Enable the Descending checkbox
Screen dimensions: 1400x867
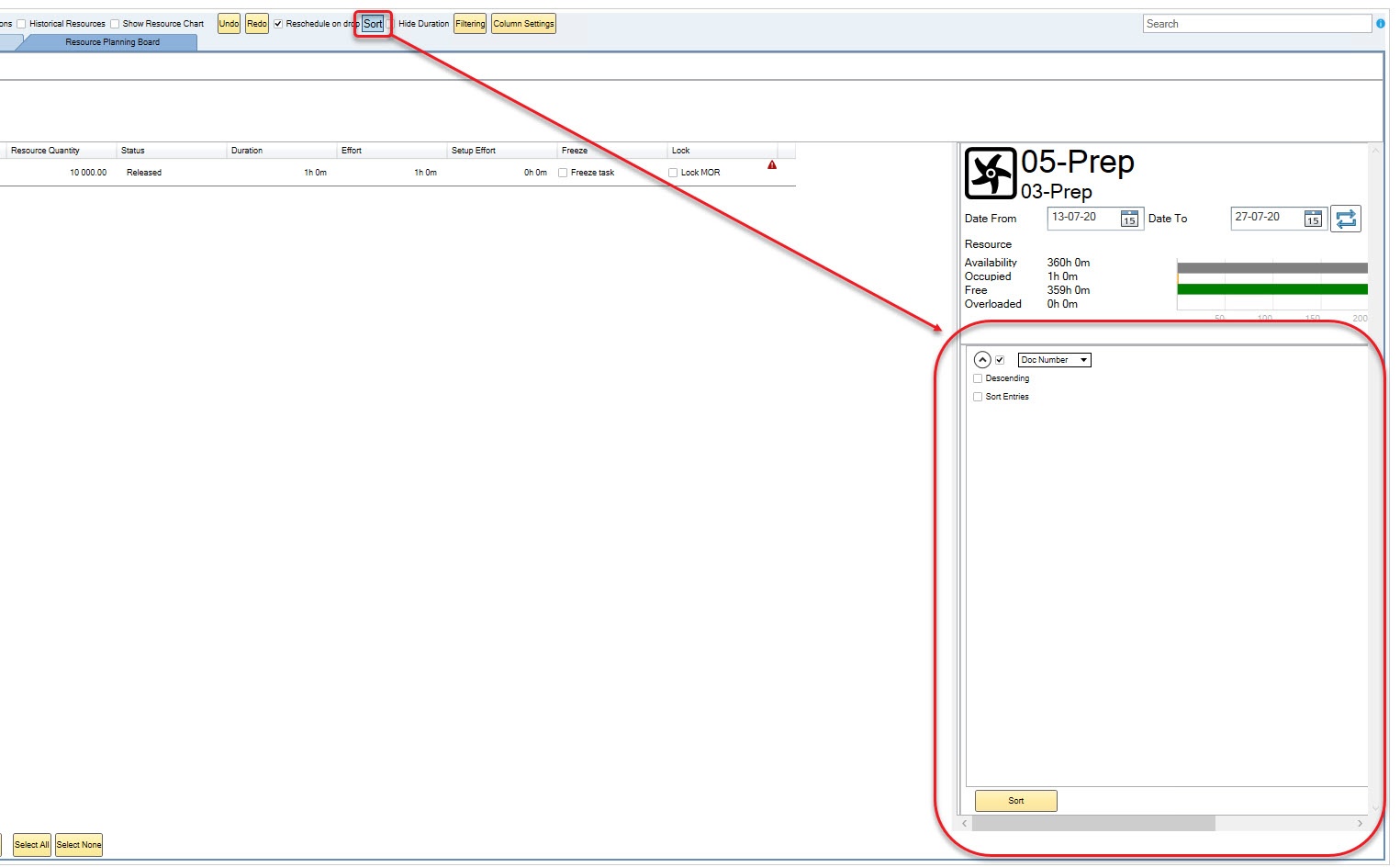point(978,378)
